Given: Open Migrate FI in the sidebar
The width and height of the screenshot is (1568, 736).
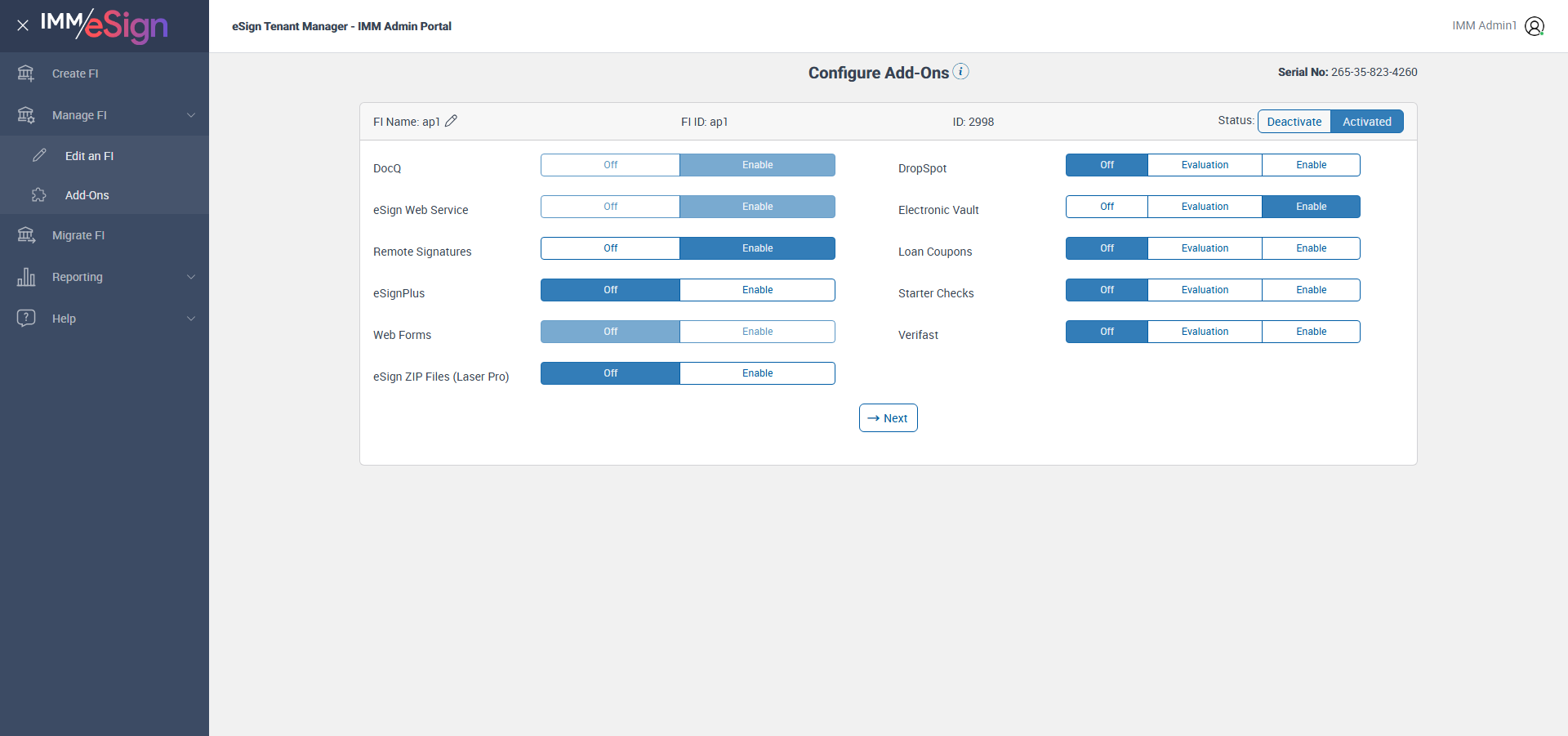Looking at the screenshot, I should tap(105, 235).
